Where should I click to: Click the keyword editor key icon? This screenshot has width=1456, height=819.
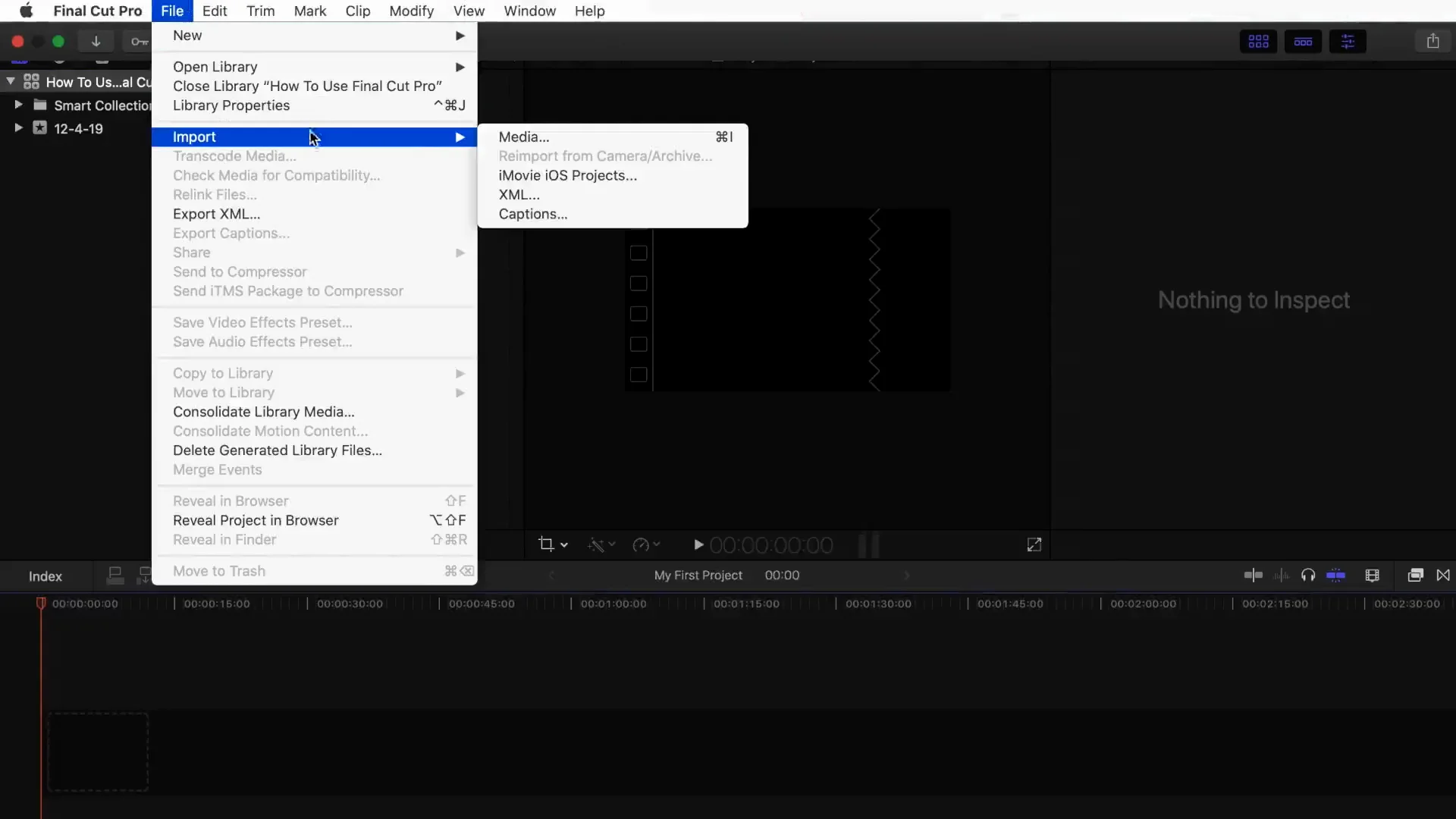(x=139, y=42)
